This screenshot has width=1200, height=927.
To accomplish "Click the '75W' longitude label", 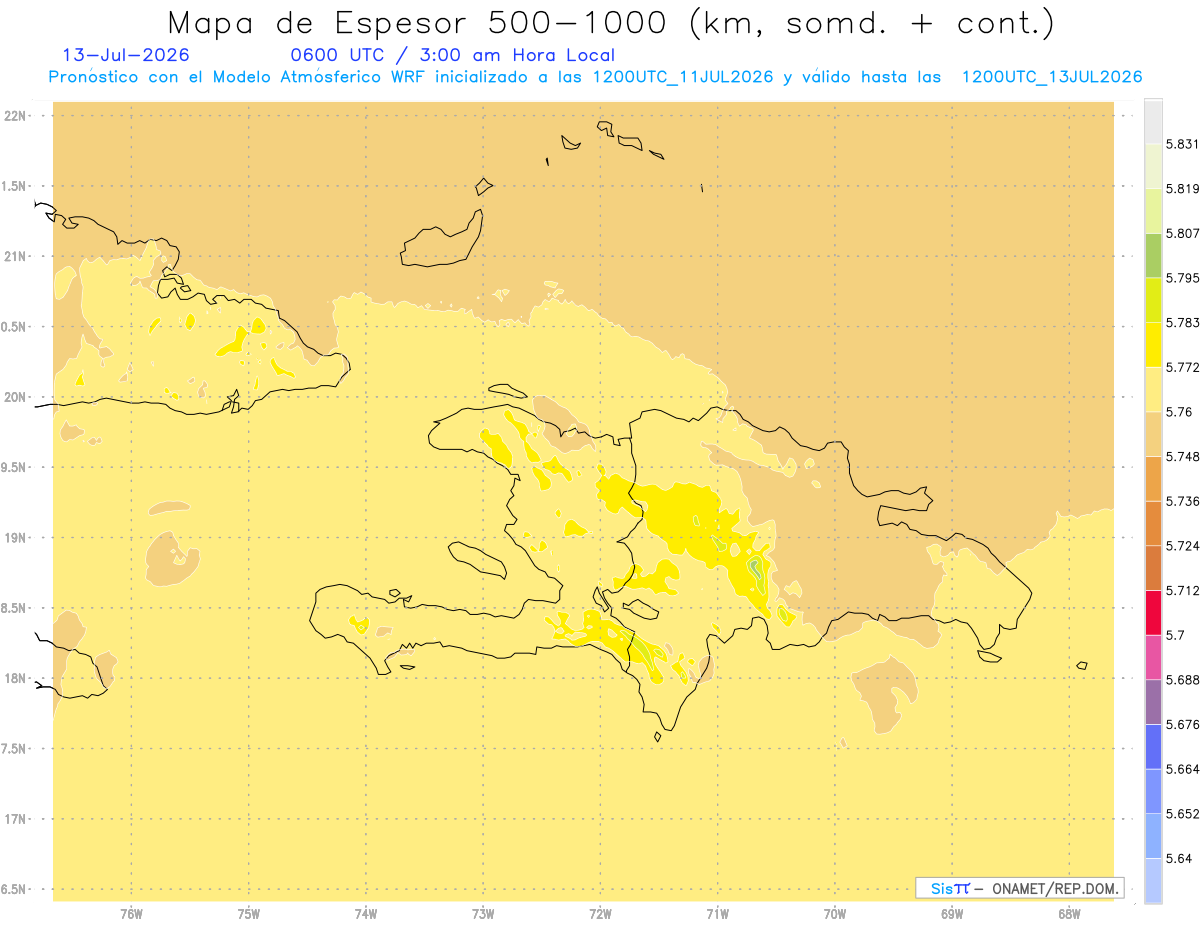I will pos(249,914).
